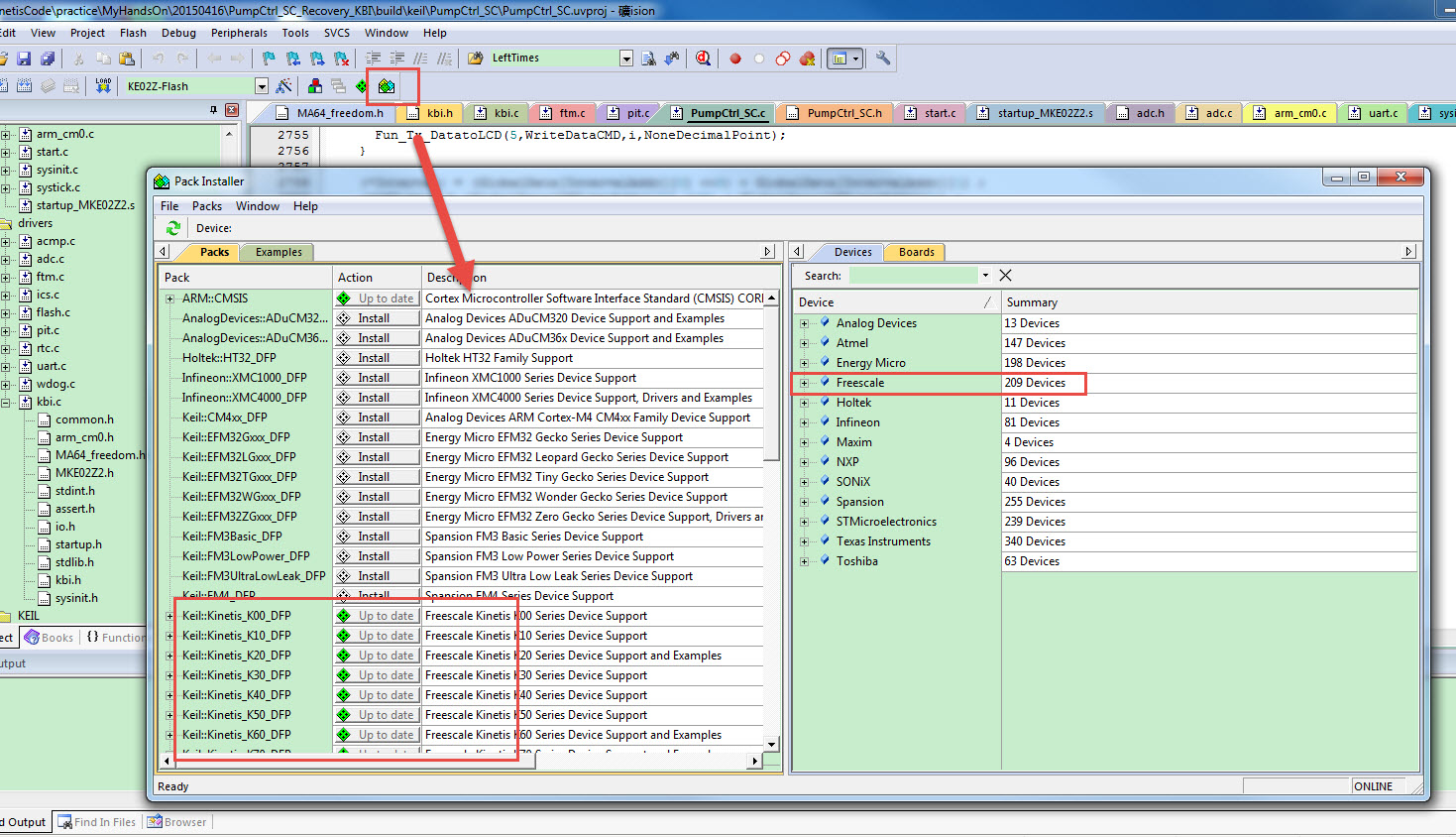Screen dimensions: 1456x837
Task: Insert a bookmark using the flag icon
Action: point(269,59)
